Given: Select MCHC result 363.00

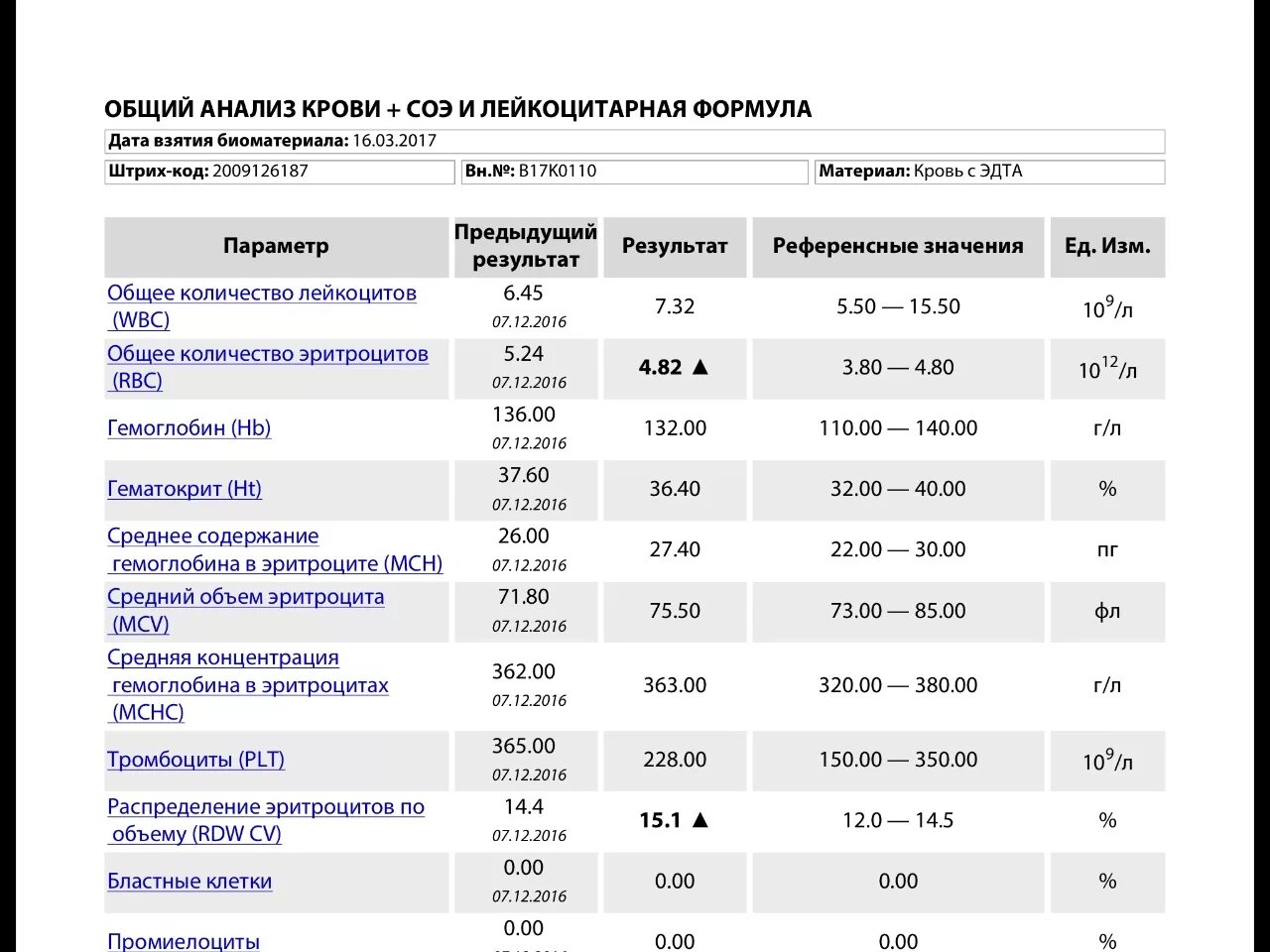Looking at the screenshot, I should (x=675, y=685).
